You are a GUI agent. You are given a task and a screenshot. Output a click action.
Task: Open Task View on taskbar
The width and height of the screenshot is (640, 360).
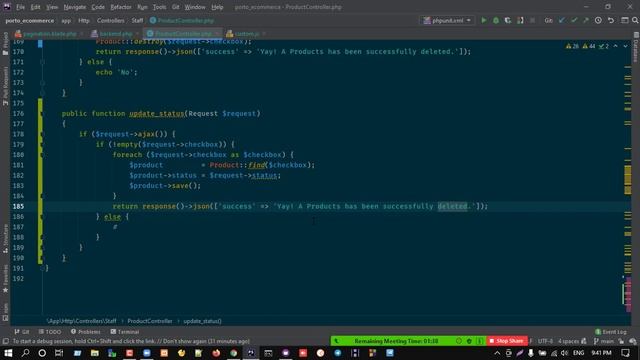(59, 353)
